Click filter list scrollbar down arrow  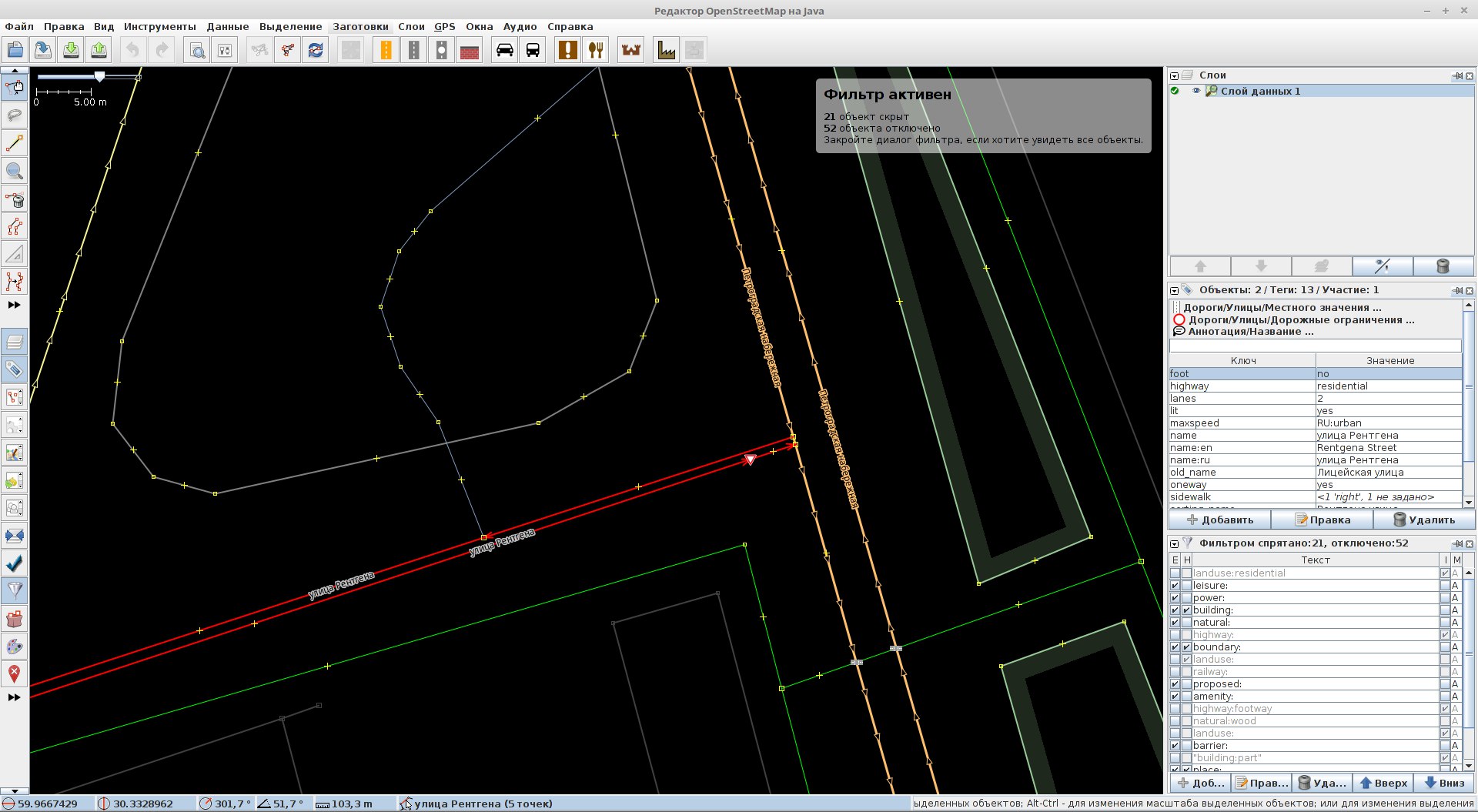[1468, 766]
